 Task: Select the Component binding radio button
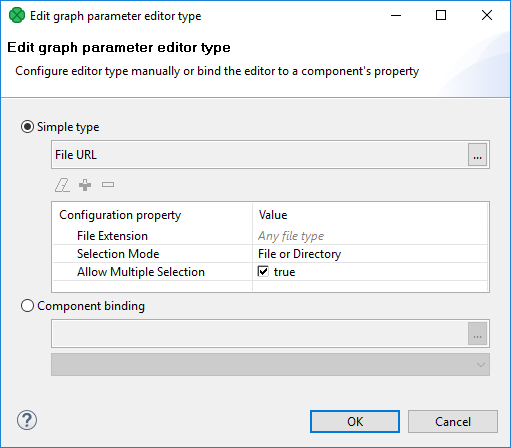27,306
